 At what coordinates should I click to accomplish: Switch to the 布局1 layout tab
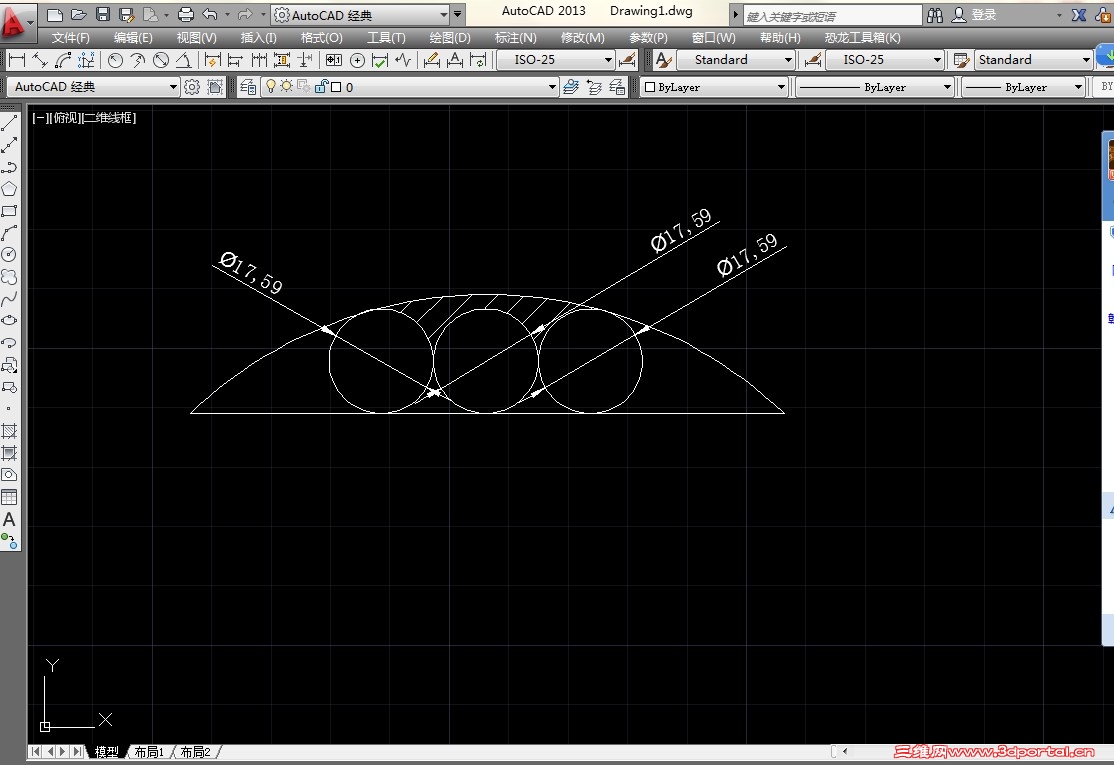click(x=148, y=752)
